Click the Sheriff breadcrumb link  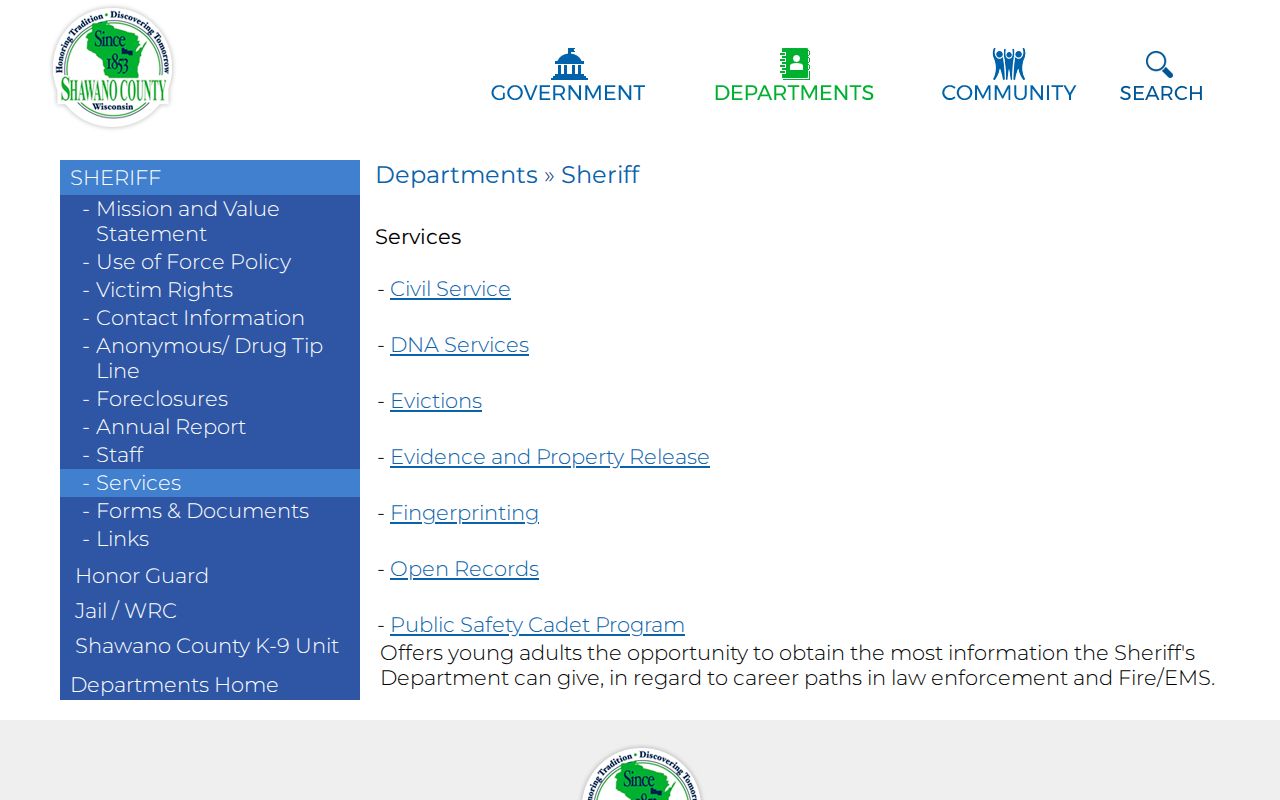pyautogui.click(x=600, y=175)
